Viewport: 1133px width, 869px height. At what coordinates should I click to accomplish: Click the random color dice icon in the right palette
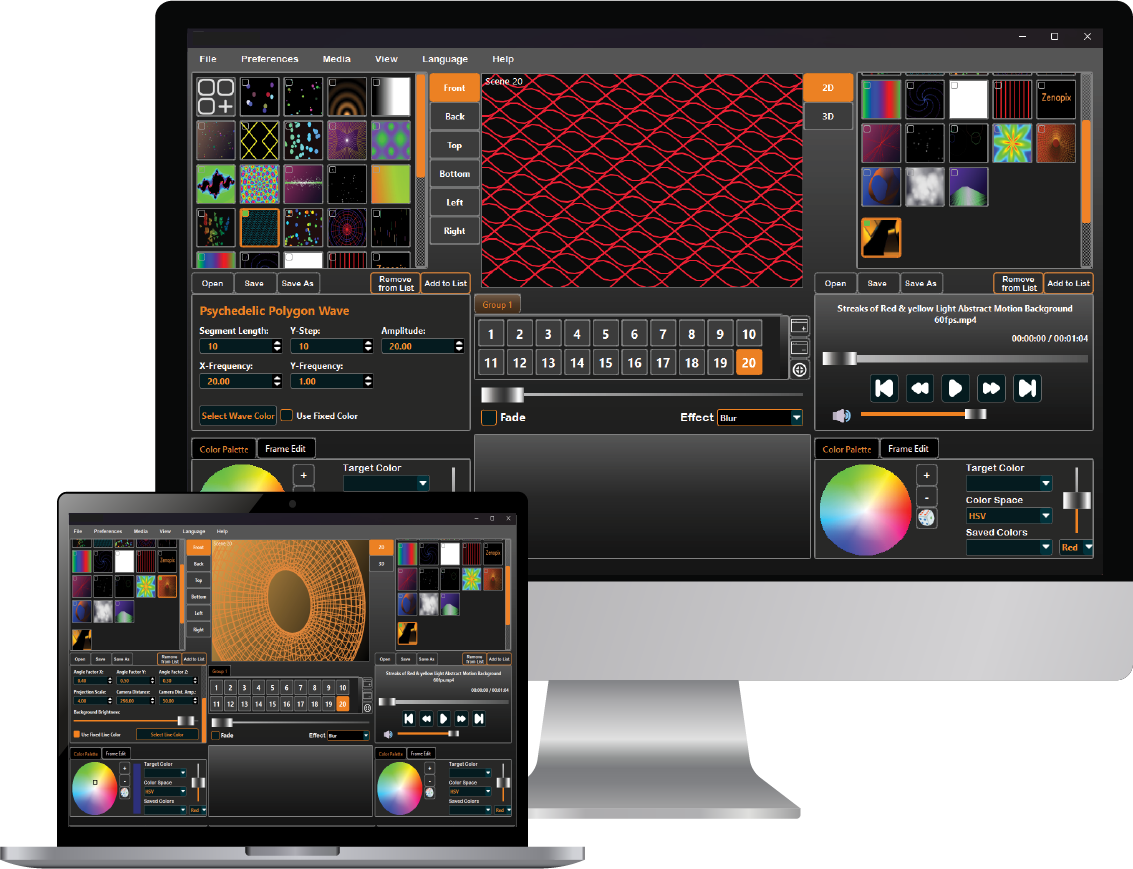(926, 518)
